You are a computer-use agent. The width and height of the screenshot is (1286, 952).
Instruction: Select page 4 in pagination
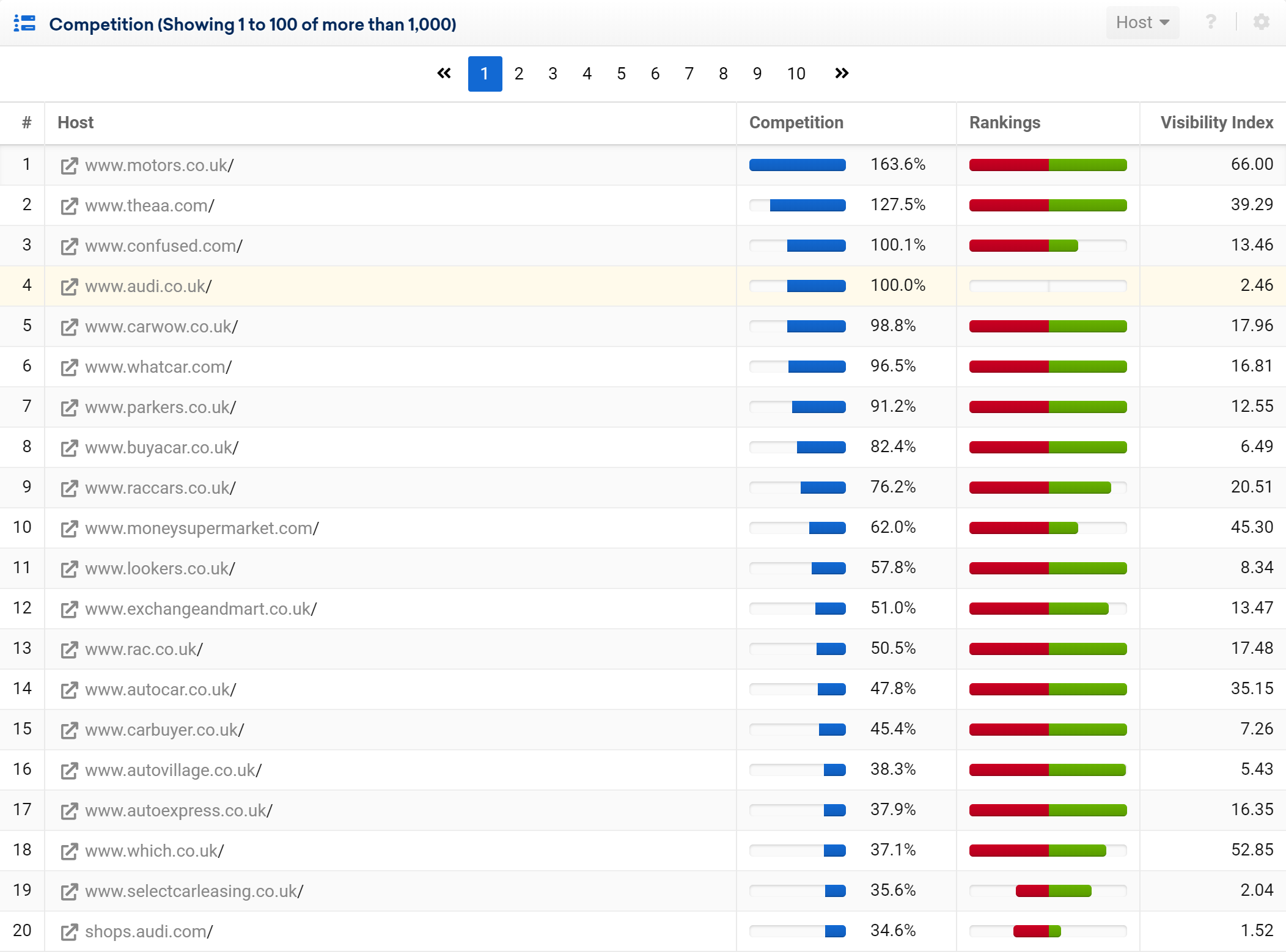587,74
